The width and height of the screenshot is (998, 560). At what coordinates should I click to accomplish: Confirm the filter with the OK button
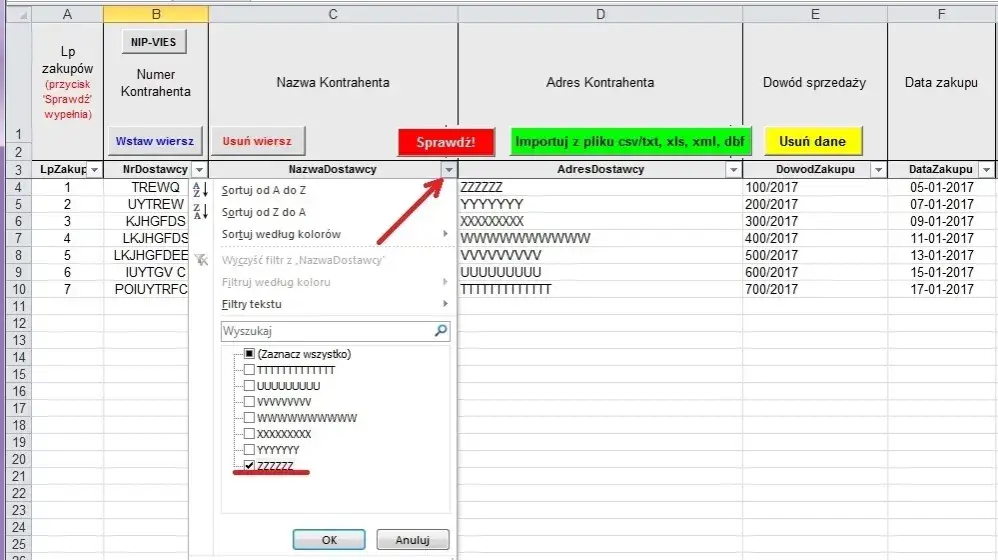click(329, 539)
